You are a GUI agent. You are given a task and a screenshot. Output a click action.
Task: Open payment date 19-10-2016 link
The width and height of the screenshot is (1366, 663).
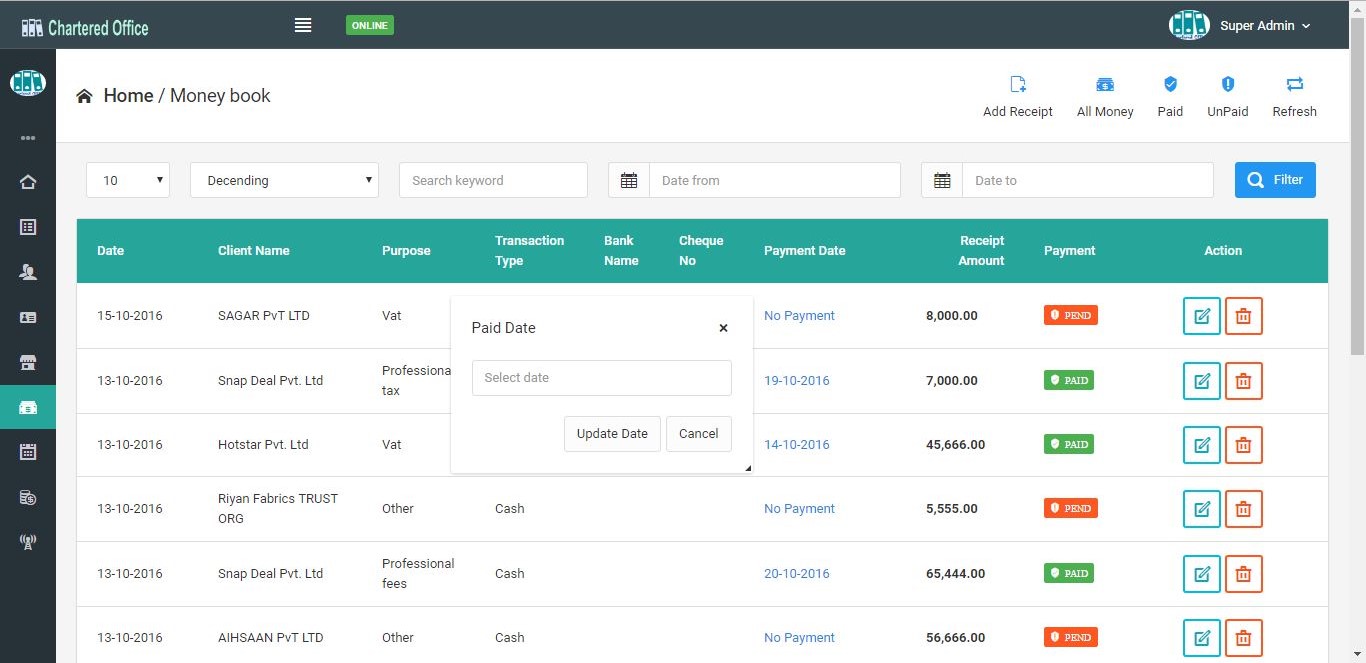(797, 380)
